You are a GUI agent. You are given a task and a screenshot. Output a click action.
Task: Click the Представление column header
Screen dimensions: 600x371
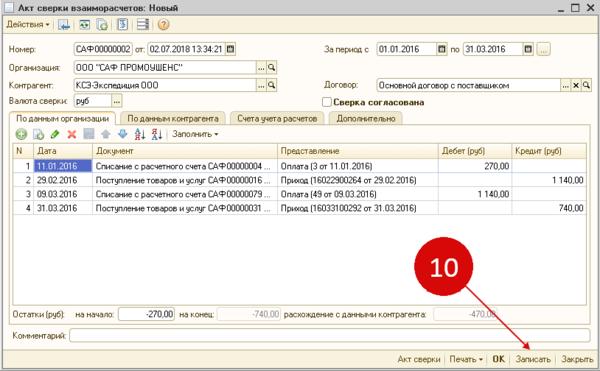pyautogui.click(x=358, y=151)
